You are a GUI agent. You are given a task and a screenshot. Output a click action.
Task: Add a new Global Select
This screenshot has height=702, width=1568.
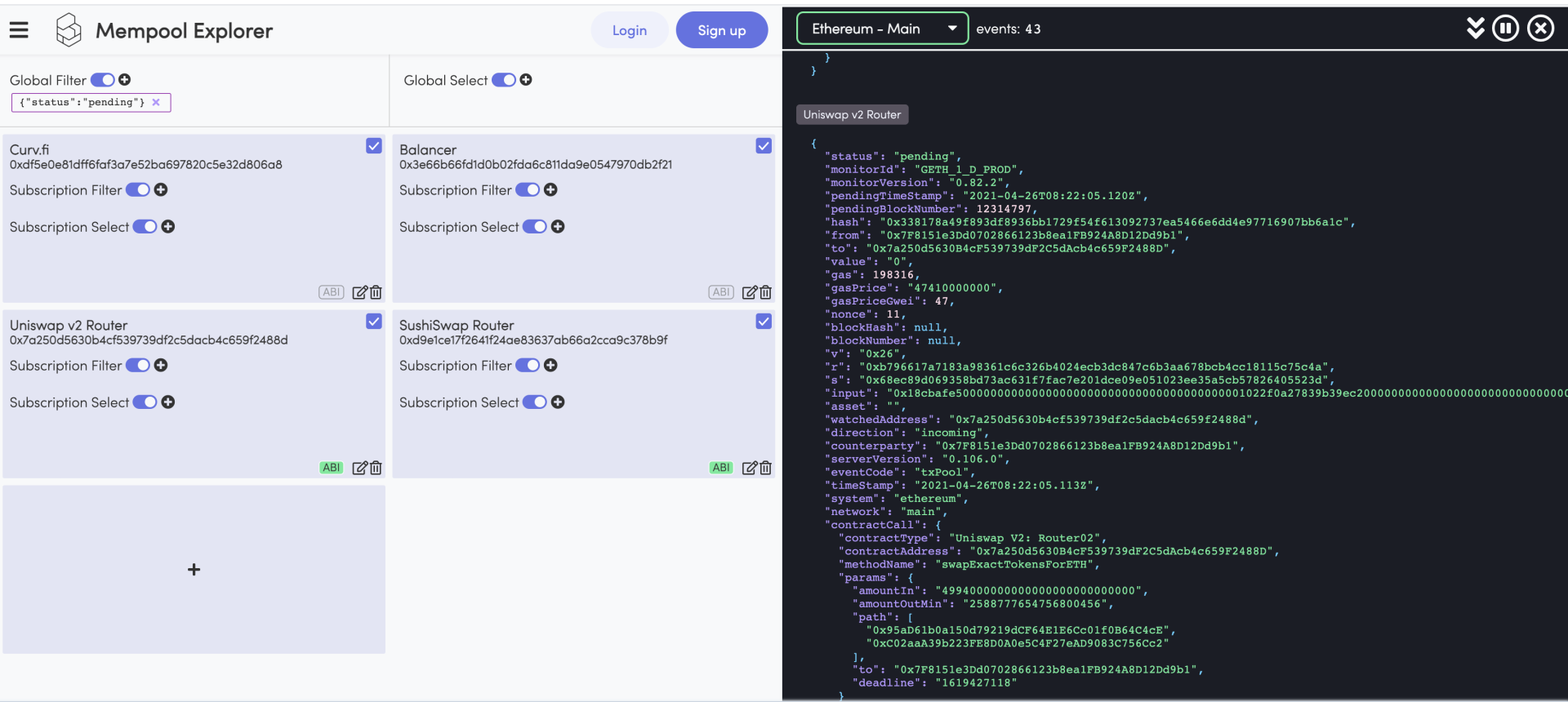point(526,80)
